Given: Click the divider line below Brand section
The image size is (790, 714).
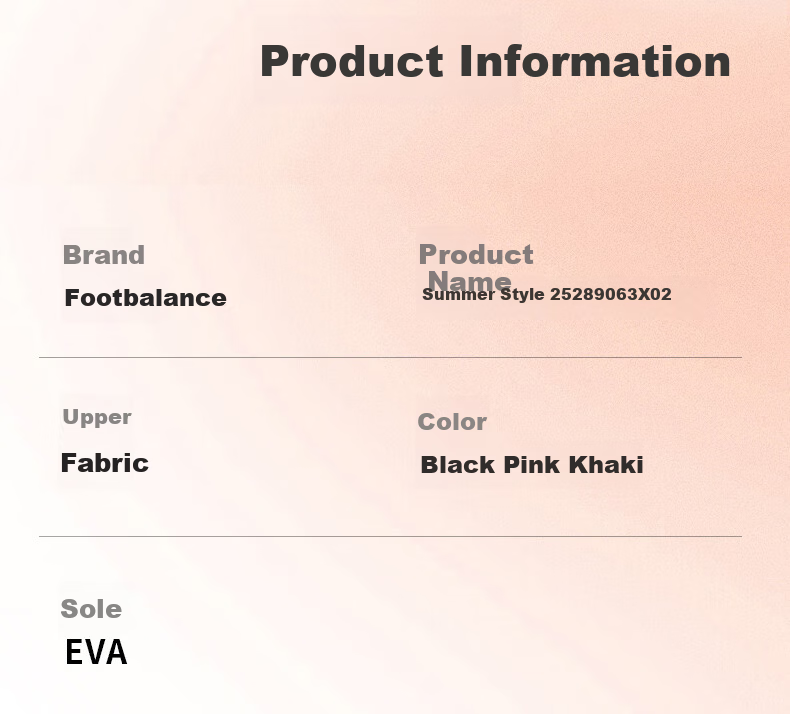Looking at the screenshot, I should [390, 357].
